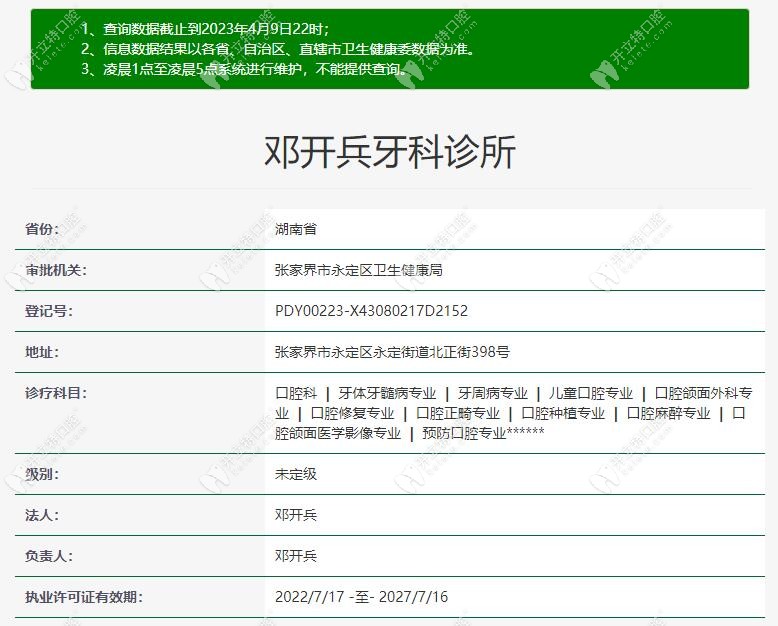The height and width of the screenshot is (626, 778).
Task: Click the value 湖南省
Action: (296, 229)
